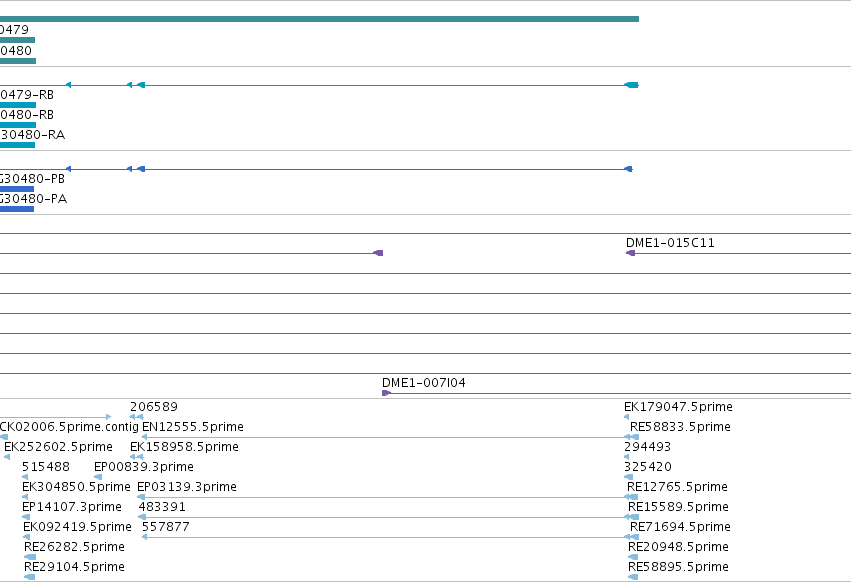
Task: Click the 30480-RA transcript label
Action: pos(33,135)
